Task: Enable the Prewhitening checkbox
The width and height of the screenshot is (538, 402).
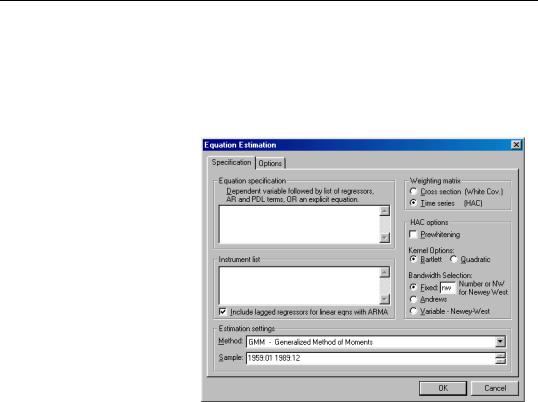Action: pos(413,235)
